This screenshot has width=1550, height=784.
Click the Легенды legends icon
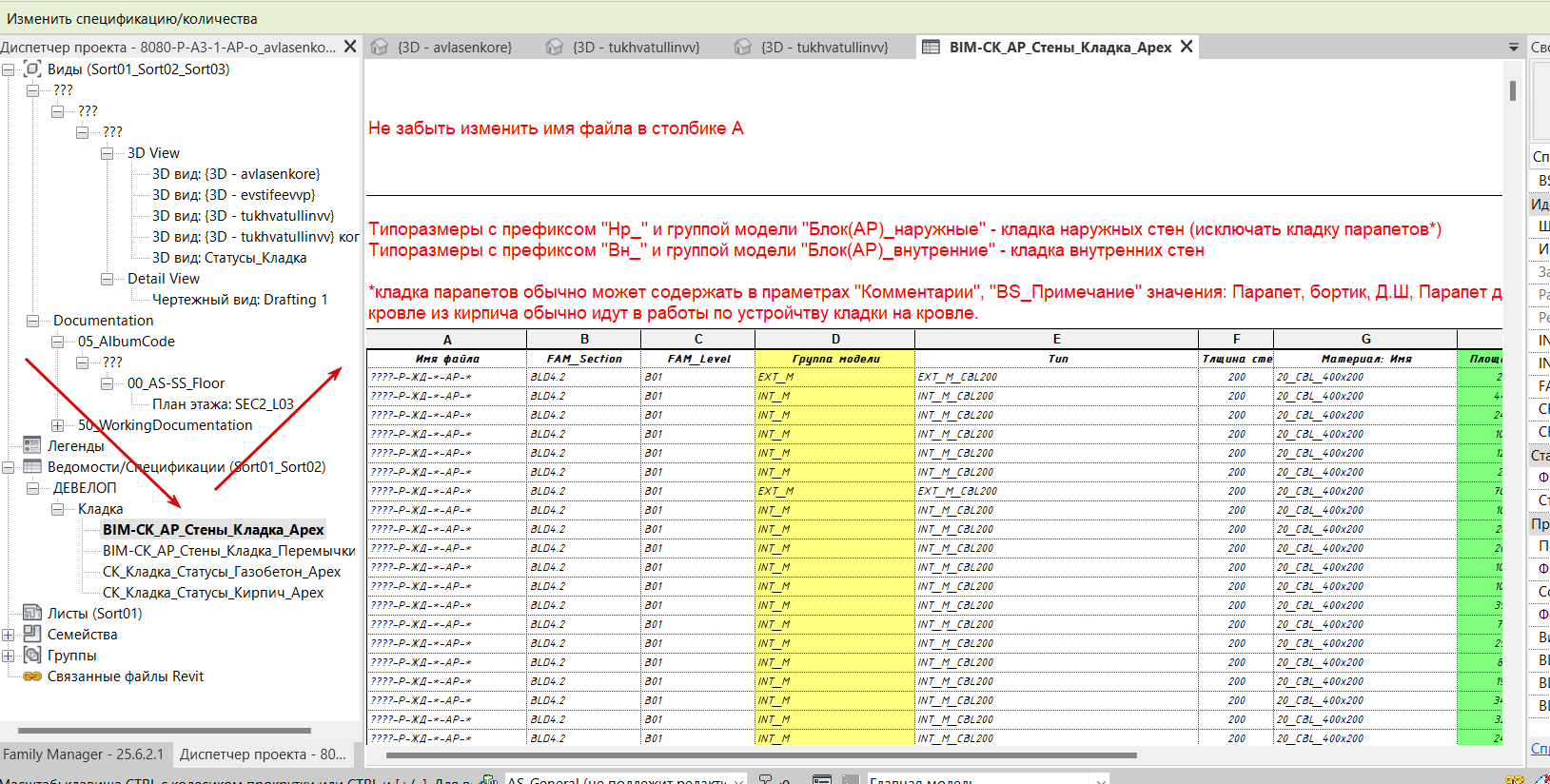coord(32,445)
